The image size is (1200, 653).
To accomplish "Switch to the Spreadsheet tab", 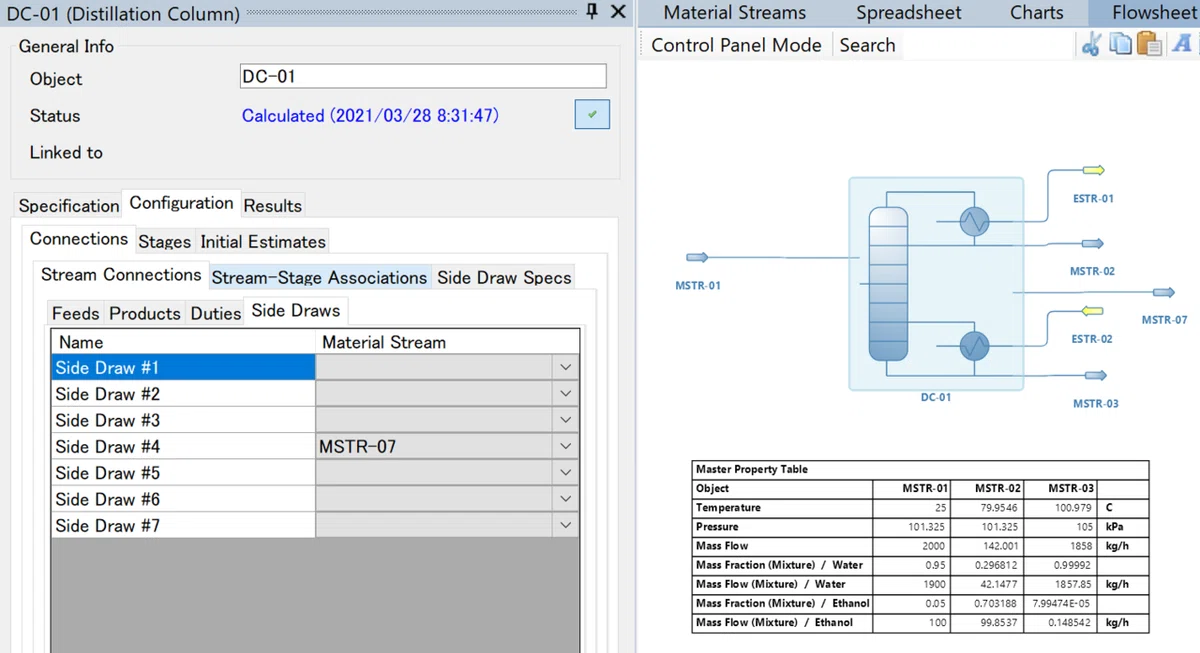I will tap(908, 13).
